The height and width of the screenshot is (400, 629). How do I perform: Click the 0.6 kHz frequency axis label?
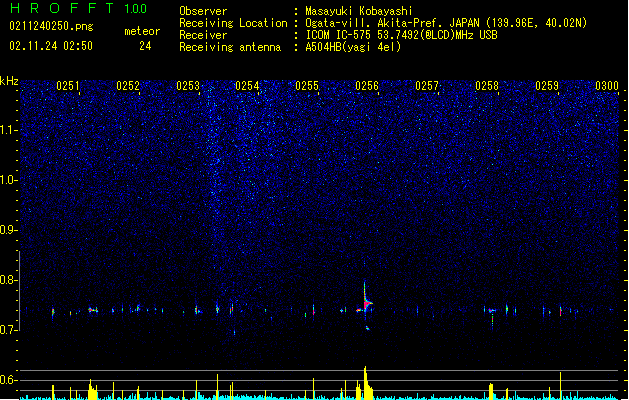coord(9,380)
